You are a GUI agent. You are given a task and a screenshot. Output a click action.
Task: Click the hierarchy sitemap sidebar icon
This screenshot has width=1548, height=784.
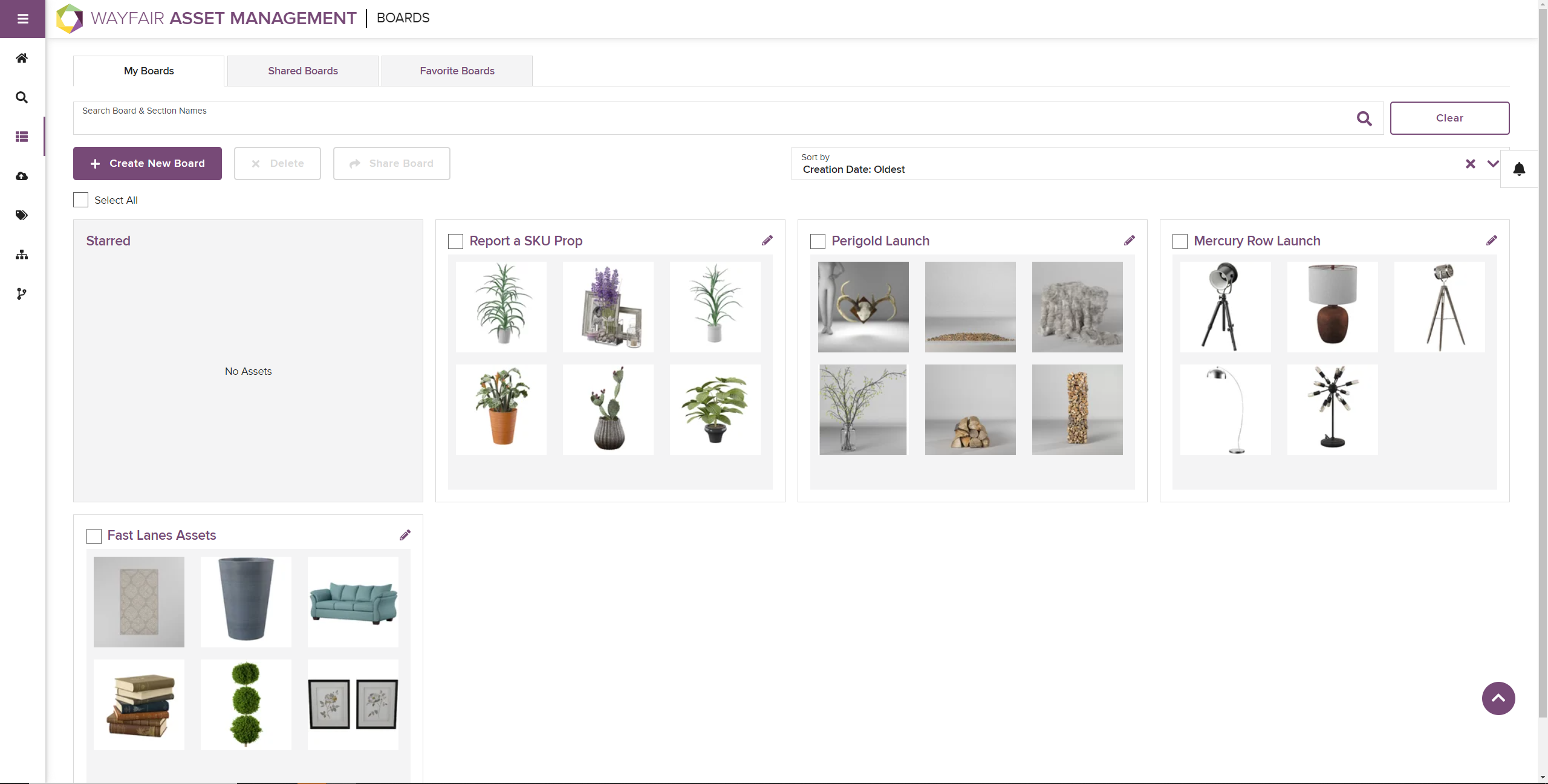point(22,254)
